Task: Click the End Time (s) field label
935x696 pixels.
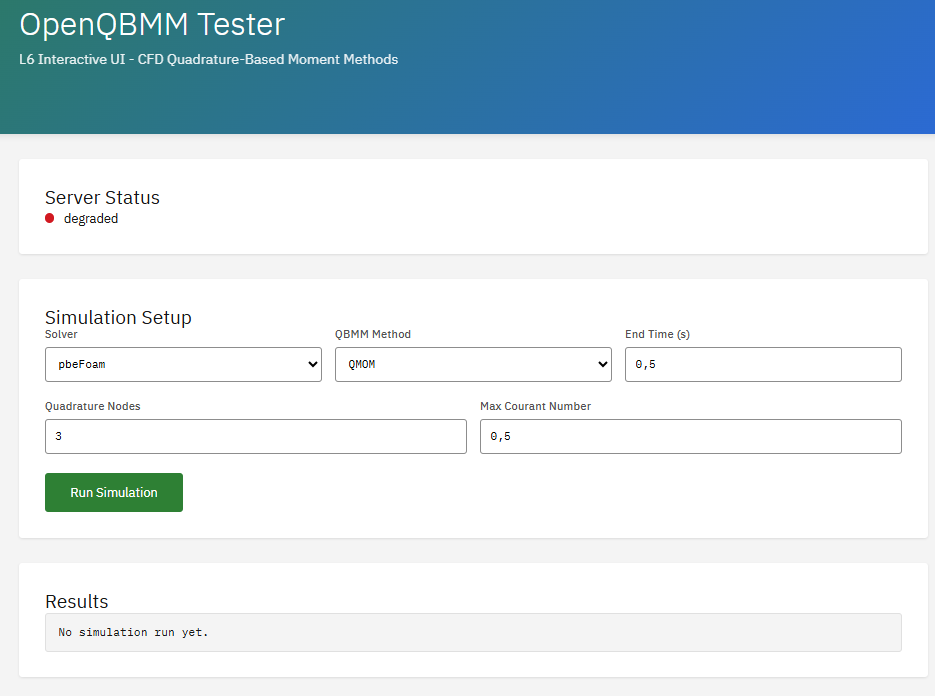Action: tap(656, 334)
